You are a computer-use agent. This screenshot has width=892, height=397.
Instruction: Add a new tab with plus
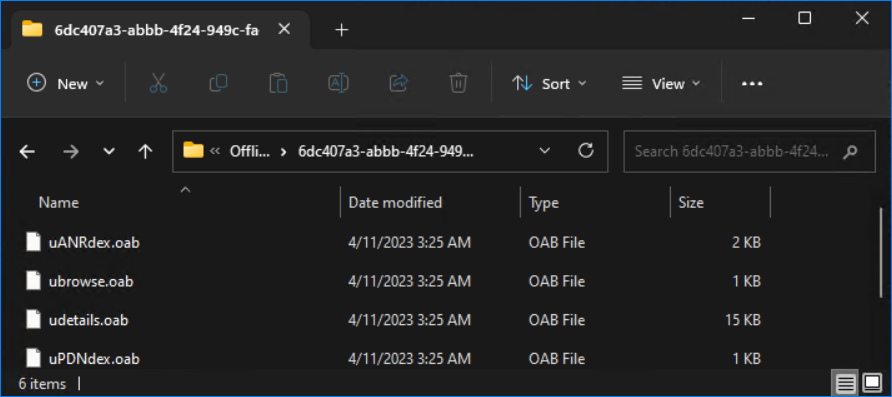click(341, 30)
